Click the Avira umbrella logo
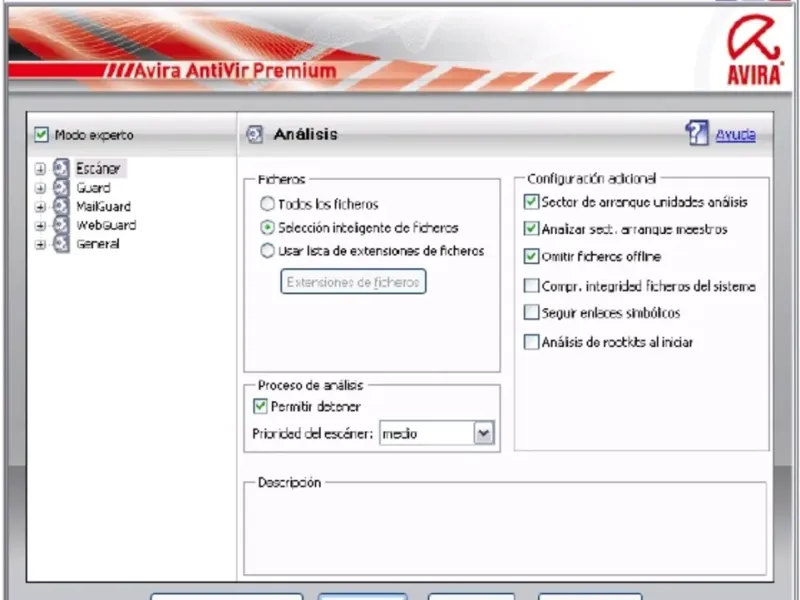 [x=754, y=50]
